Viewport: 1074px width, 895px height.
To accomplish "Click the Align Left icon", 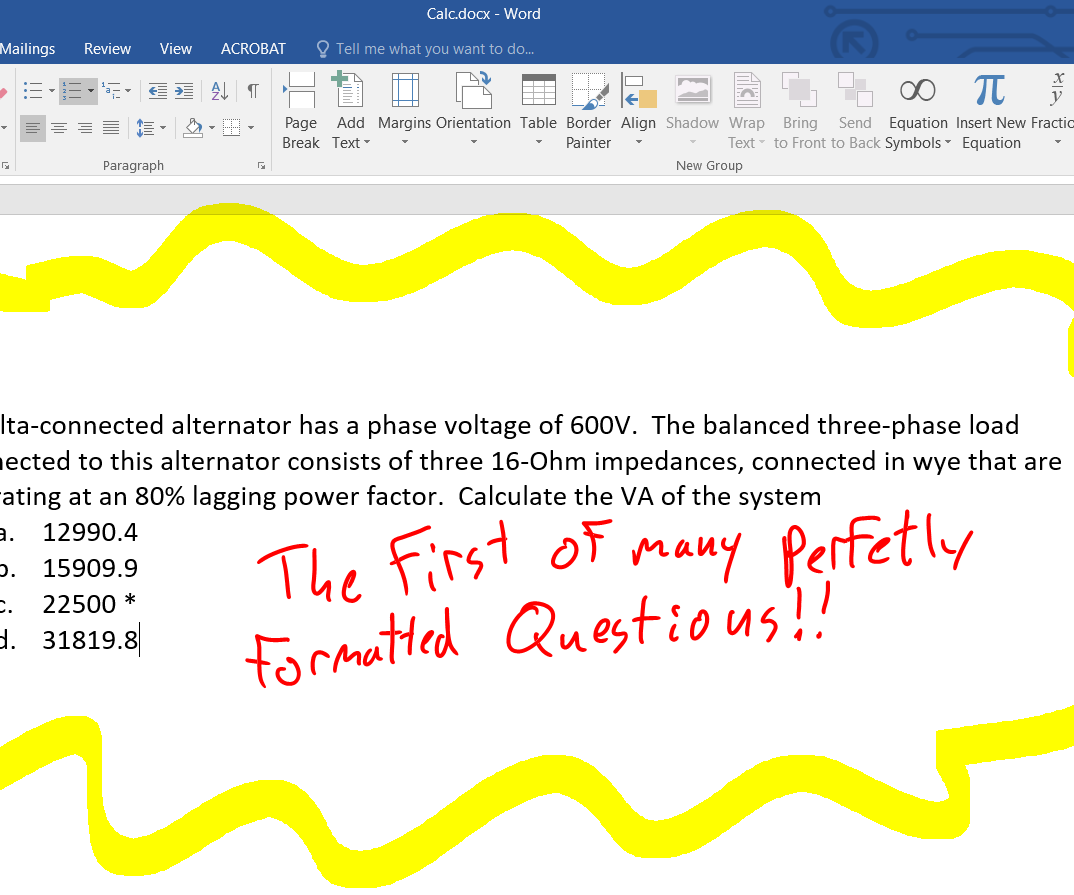I will (x=33, y=128).
